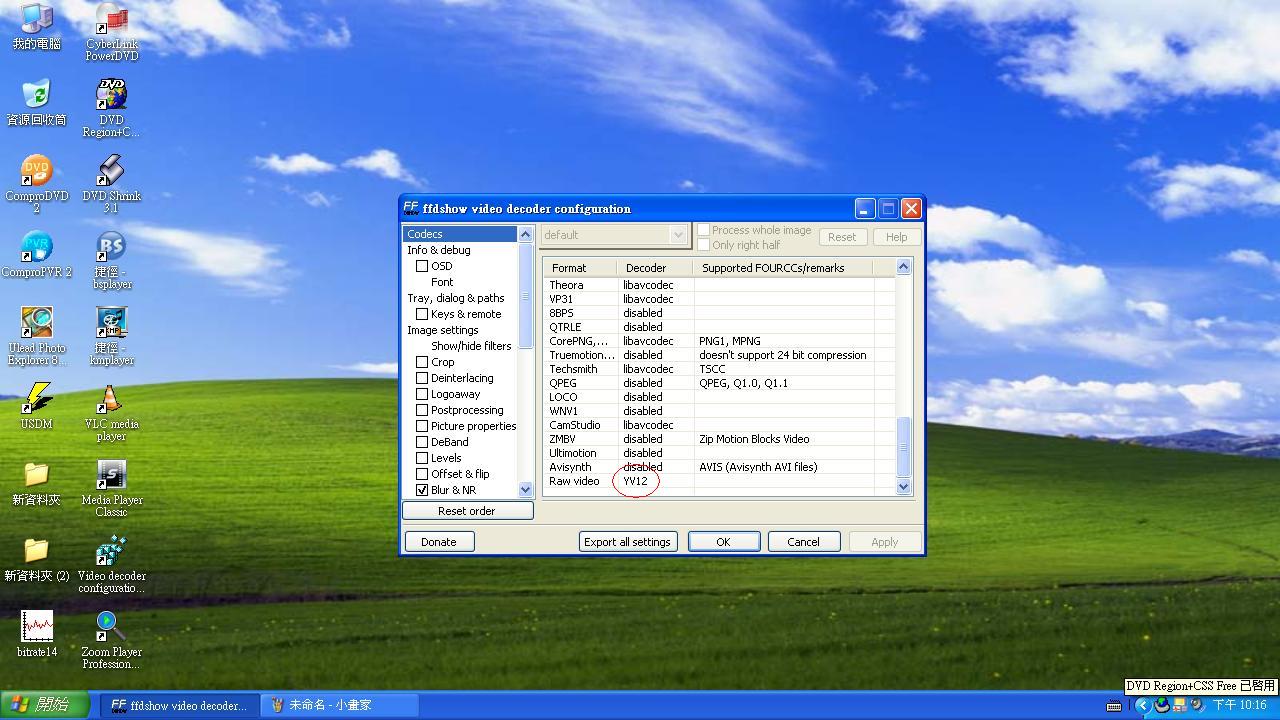The image size is (1280, 720).
Task: Enable the Postprocessing checkbox
Action: [x=422, y=410]
